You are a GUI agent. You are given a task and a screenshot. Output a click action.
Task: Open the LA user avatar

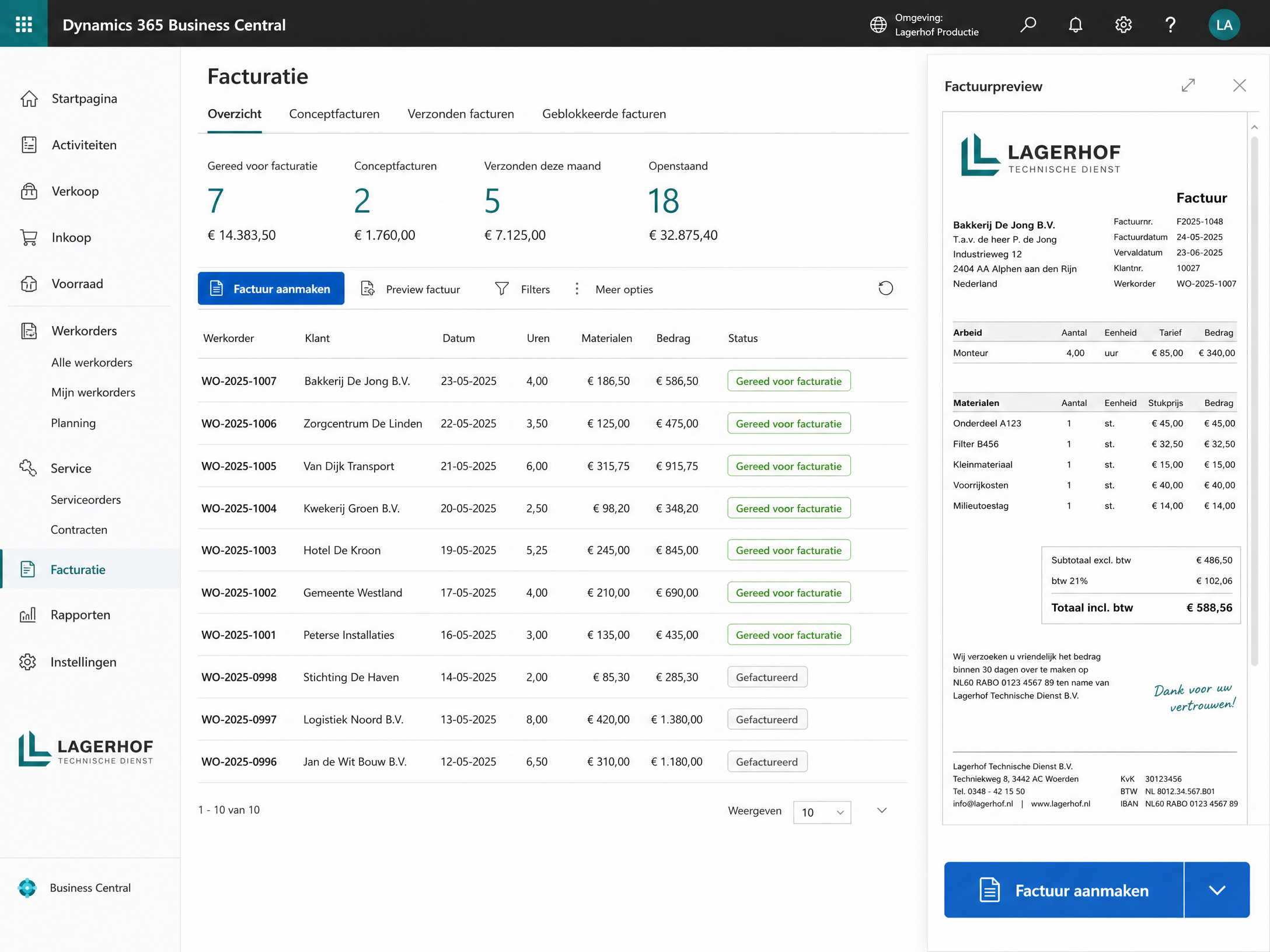1224,24
